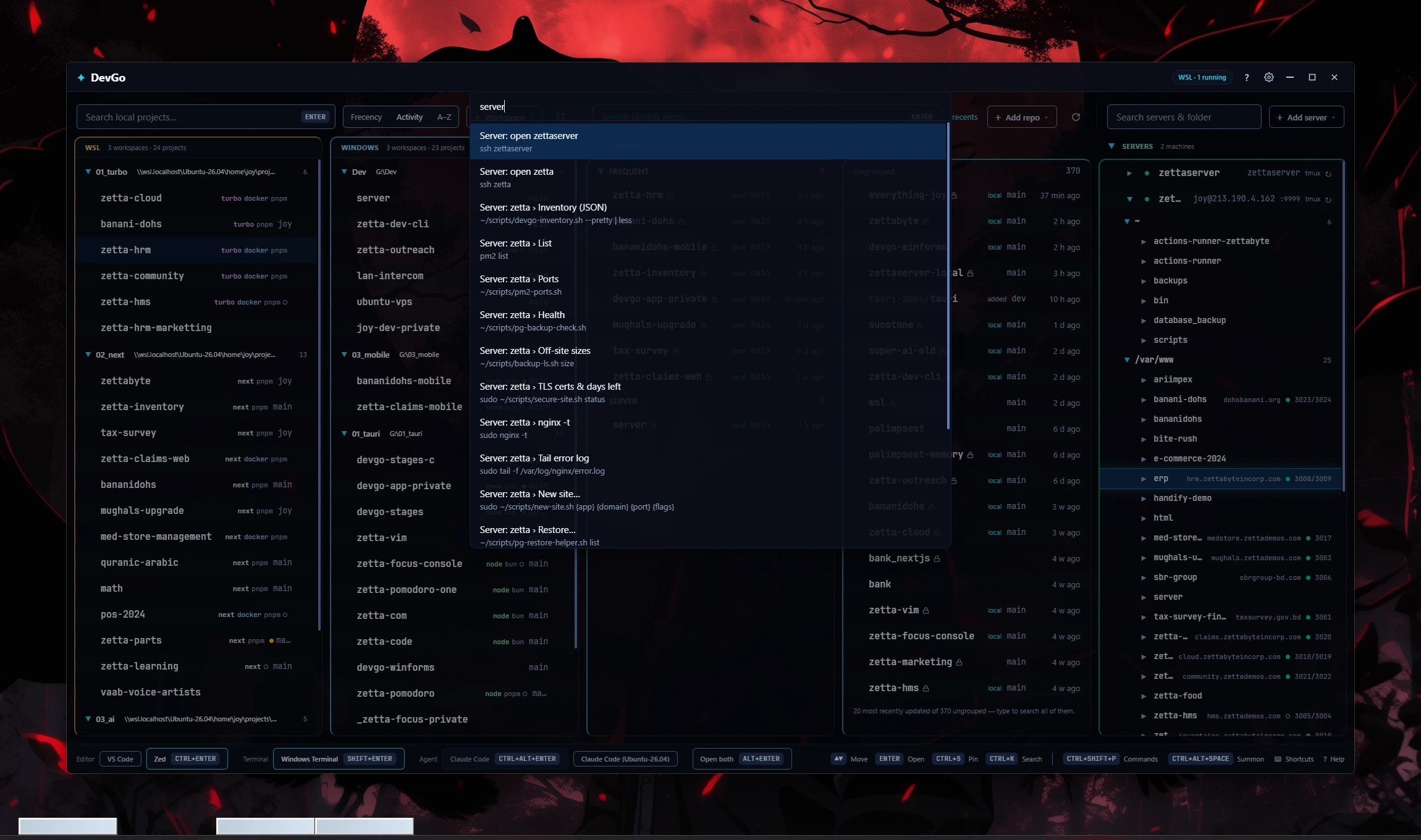This screenshot has width=1421, height=840.
Task: Click the lock icon beside zetta-marketing repo
Action: click(959, 662)
